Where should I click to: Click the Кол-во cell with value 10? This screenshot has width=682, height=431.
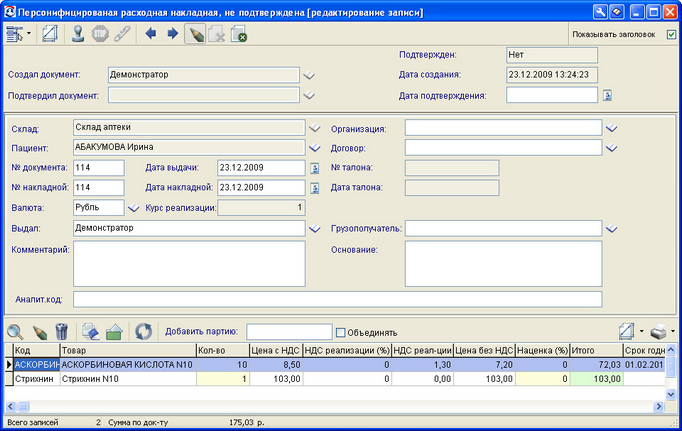point(223,364)
